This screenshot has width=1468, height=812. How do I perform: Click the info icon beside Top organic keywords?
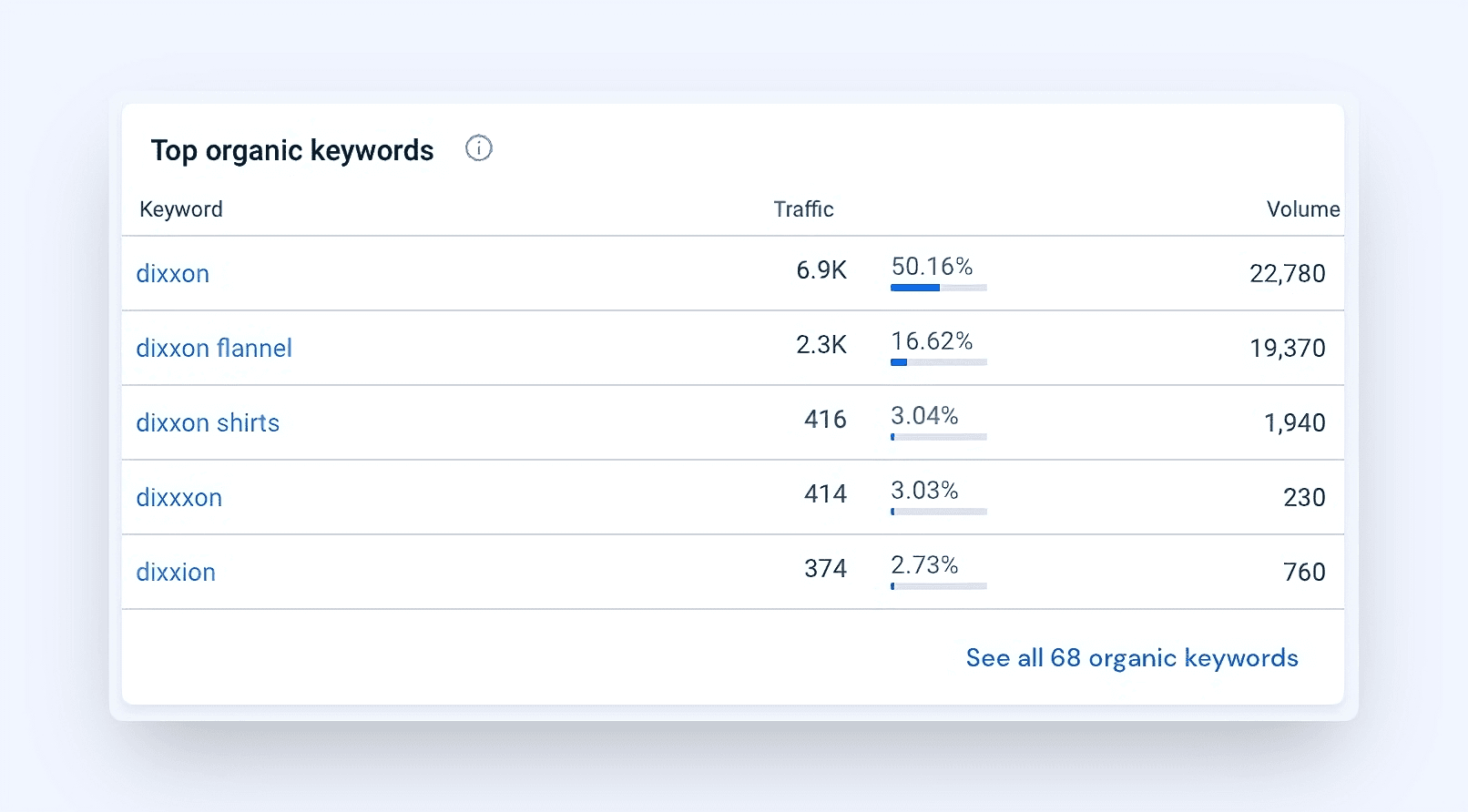click(479, 147)
